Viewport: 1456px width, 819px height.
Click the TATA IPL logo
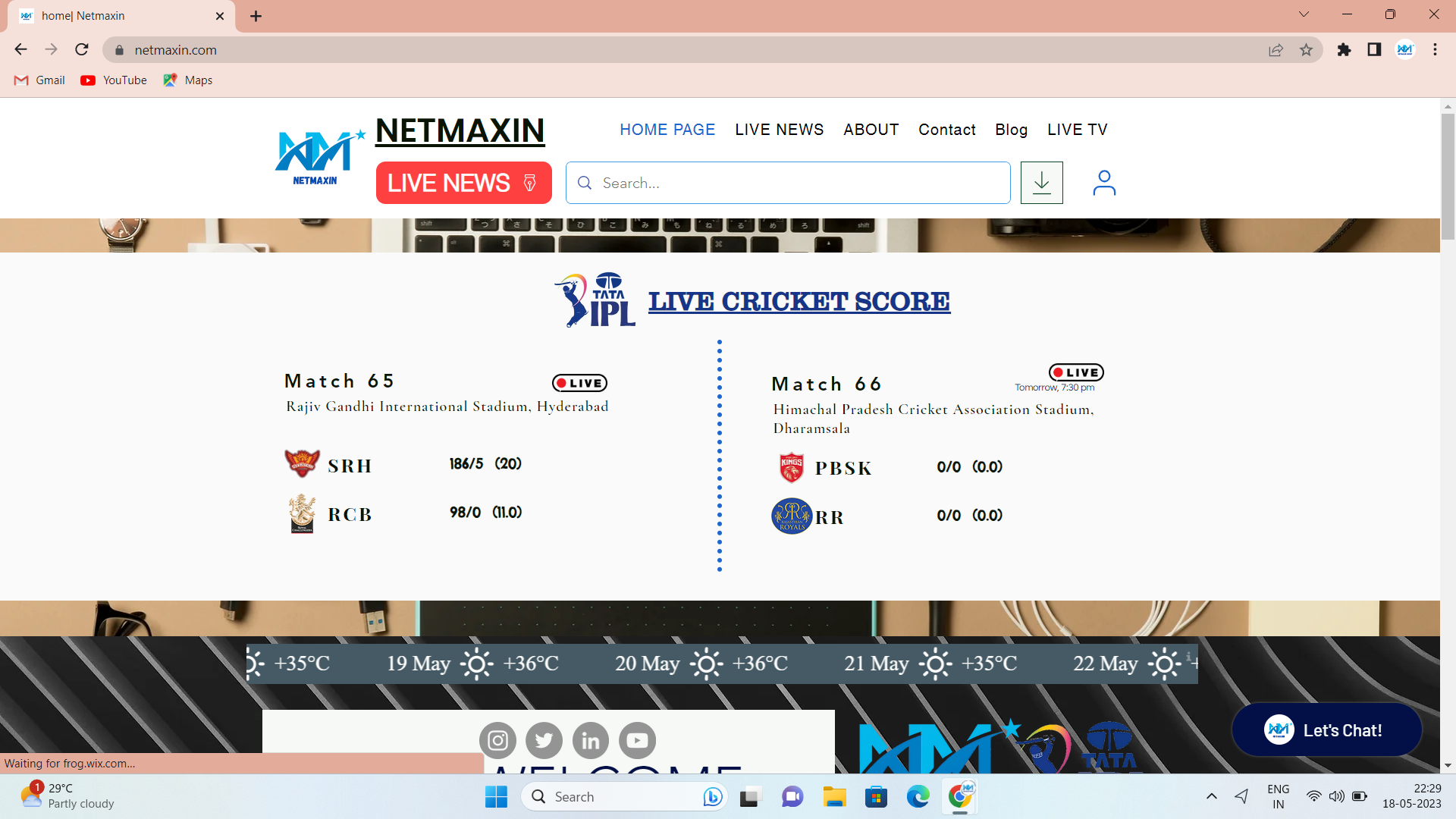point(595,300)
